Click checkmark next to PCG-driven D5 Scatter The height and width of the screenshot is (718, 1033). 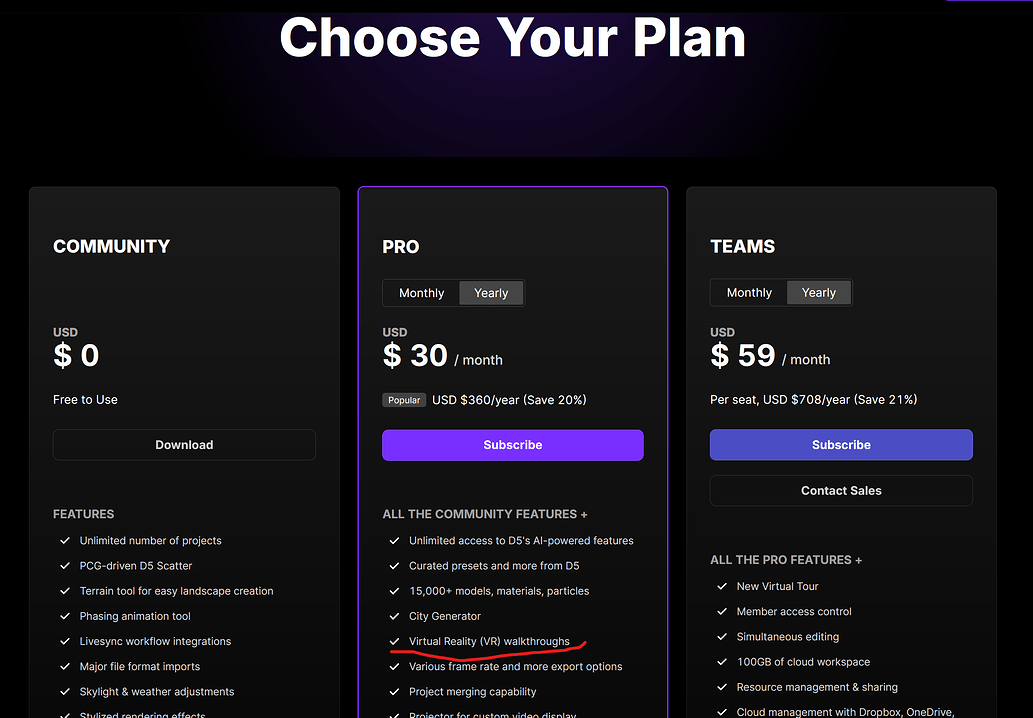tap(65, 566)
